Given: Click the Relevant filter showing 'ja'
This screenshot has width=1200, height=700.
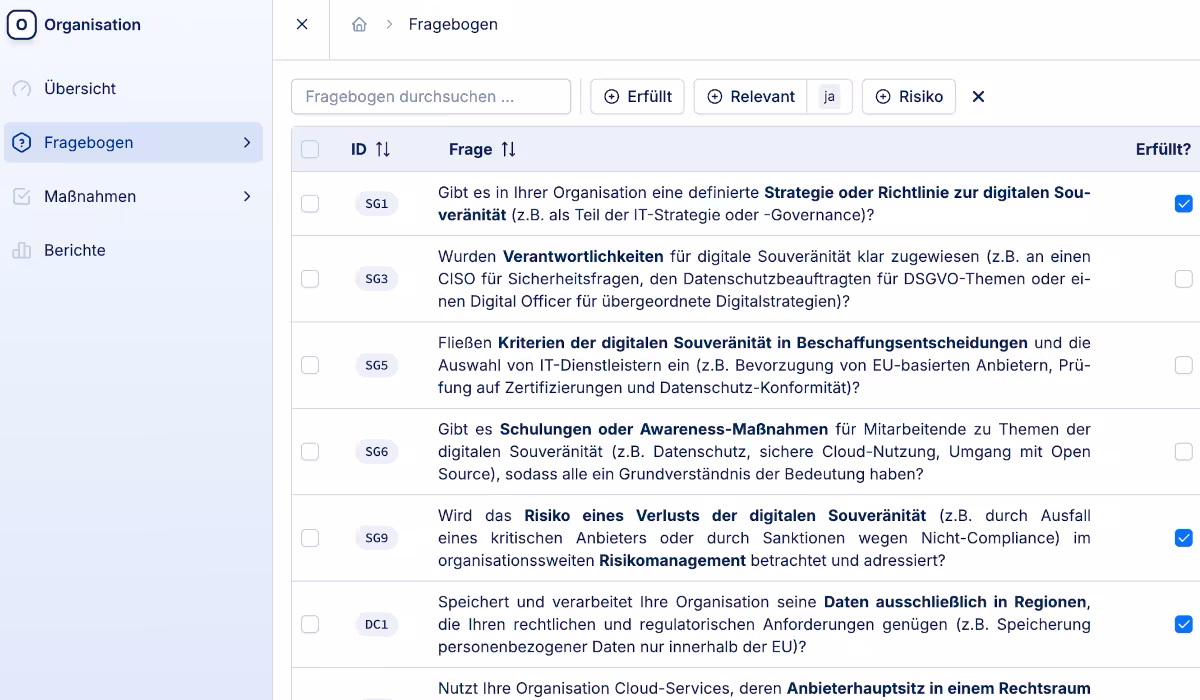Looking at the screenshot, I should pyautogui.click(x=829, y=96).
